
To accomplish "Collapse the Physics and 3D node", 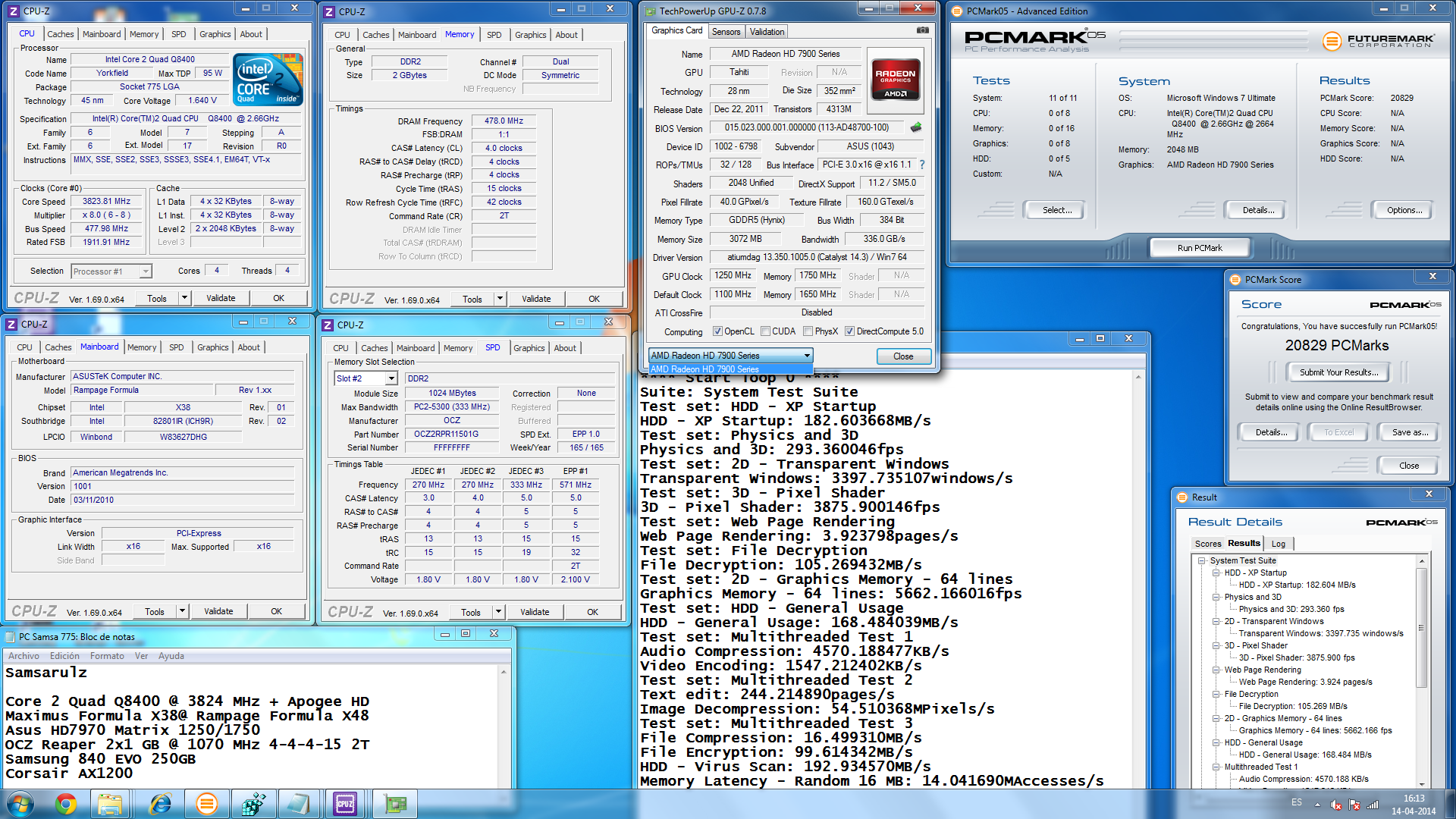I will [1216, 597].
